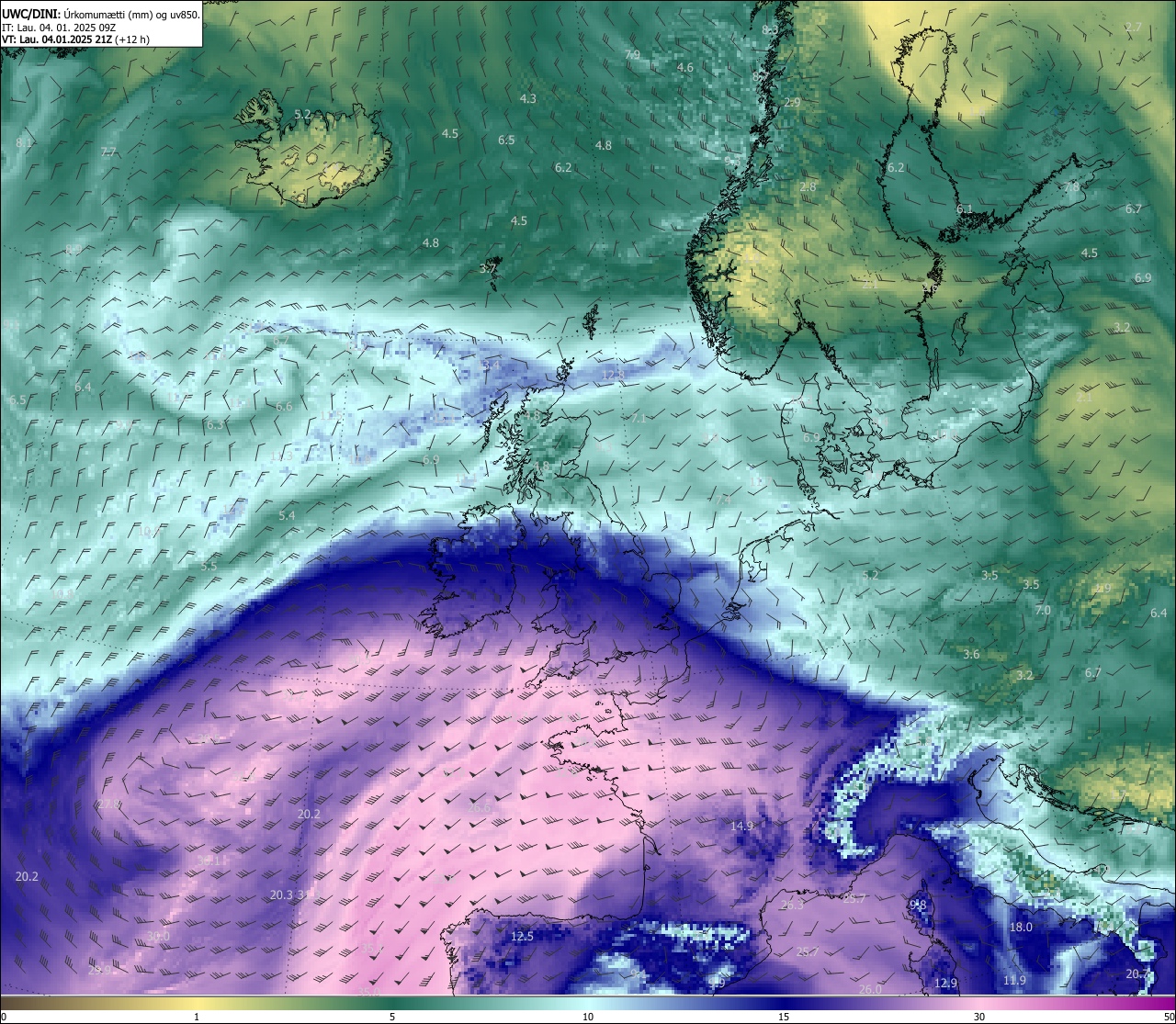Click the legend tick label '0'
This screenshot has height=1024, width=1176.
coord(4,1016)
